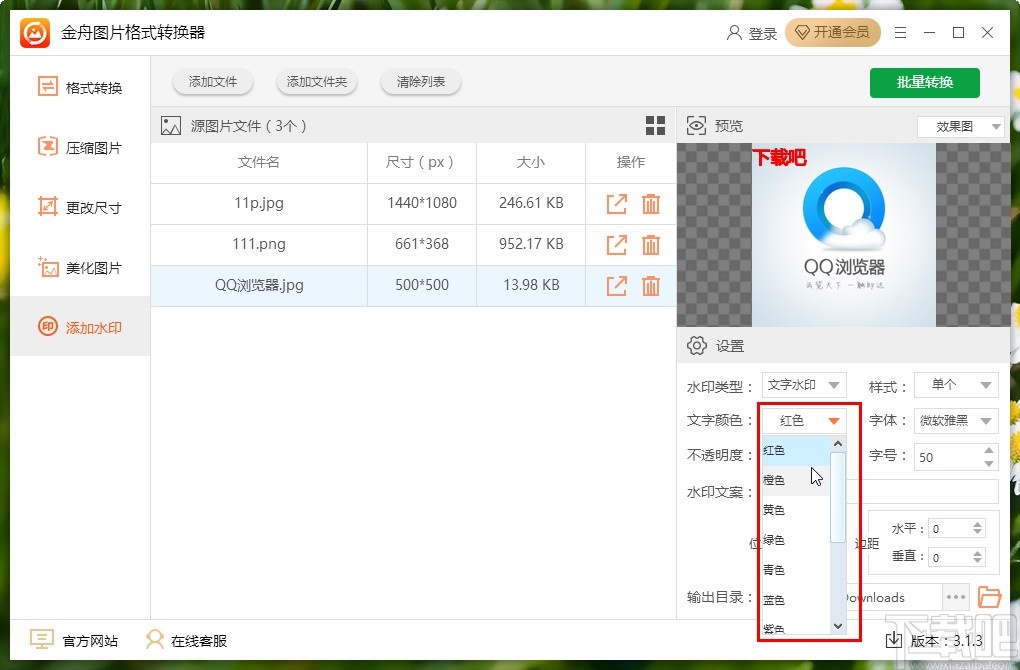Switch to the 格式转换 tab
Image resolution: width=1020 pixels, height=670 pixels.
(47, 87)
